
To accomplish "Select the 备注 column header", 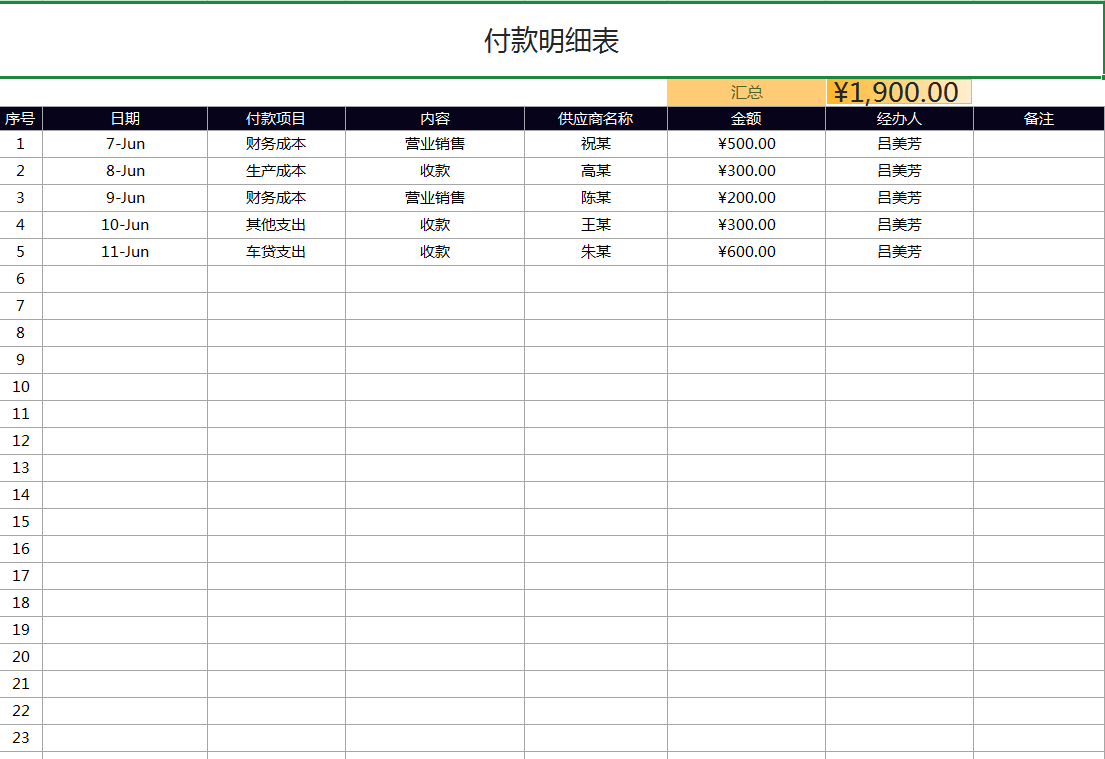I will tap(1038, 118).
